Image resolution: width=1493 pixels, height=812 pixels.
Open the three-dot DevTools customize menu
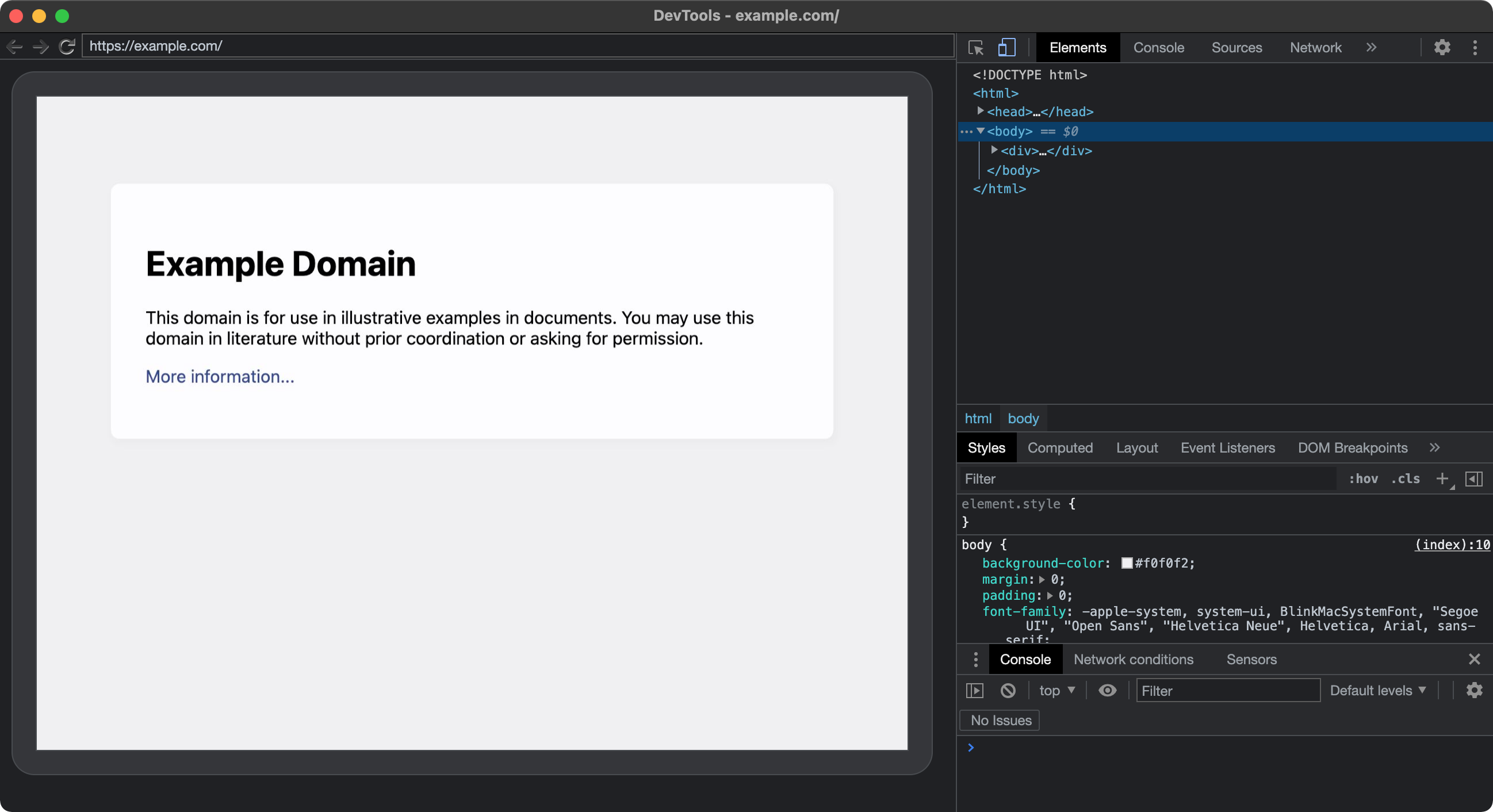pos(1475,48)
